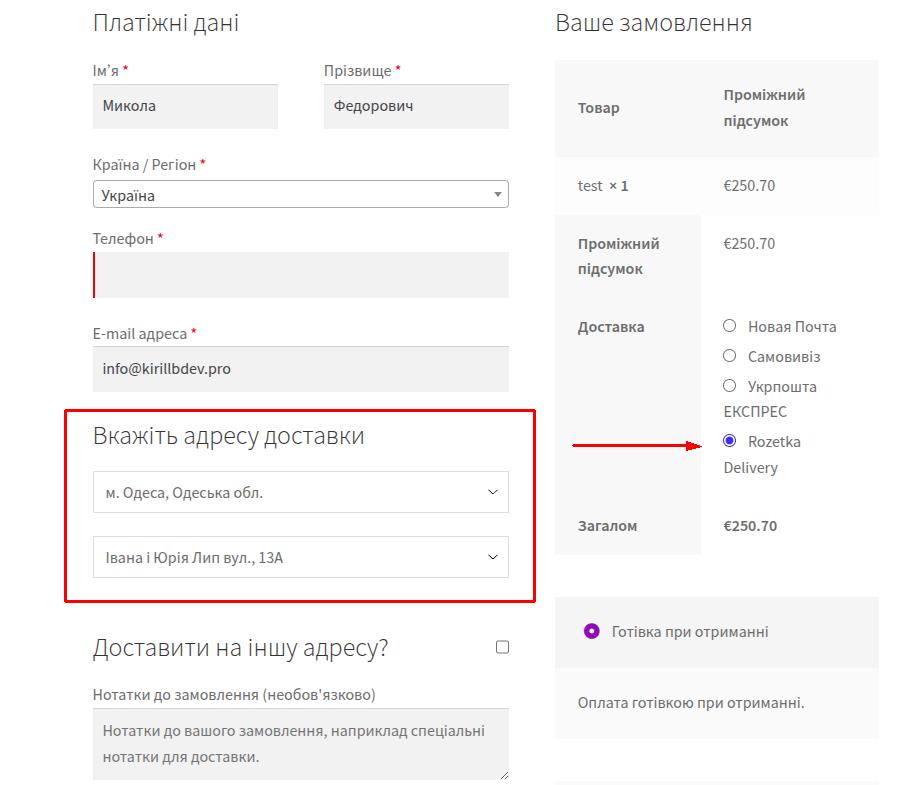The height and width of the screenshot is (785, 898).
Task: Focus the Прізвище surname field
Action: (416, 106)
